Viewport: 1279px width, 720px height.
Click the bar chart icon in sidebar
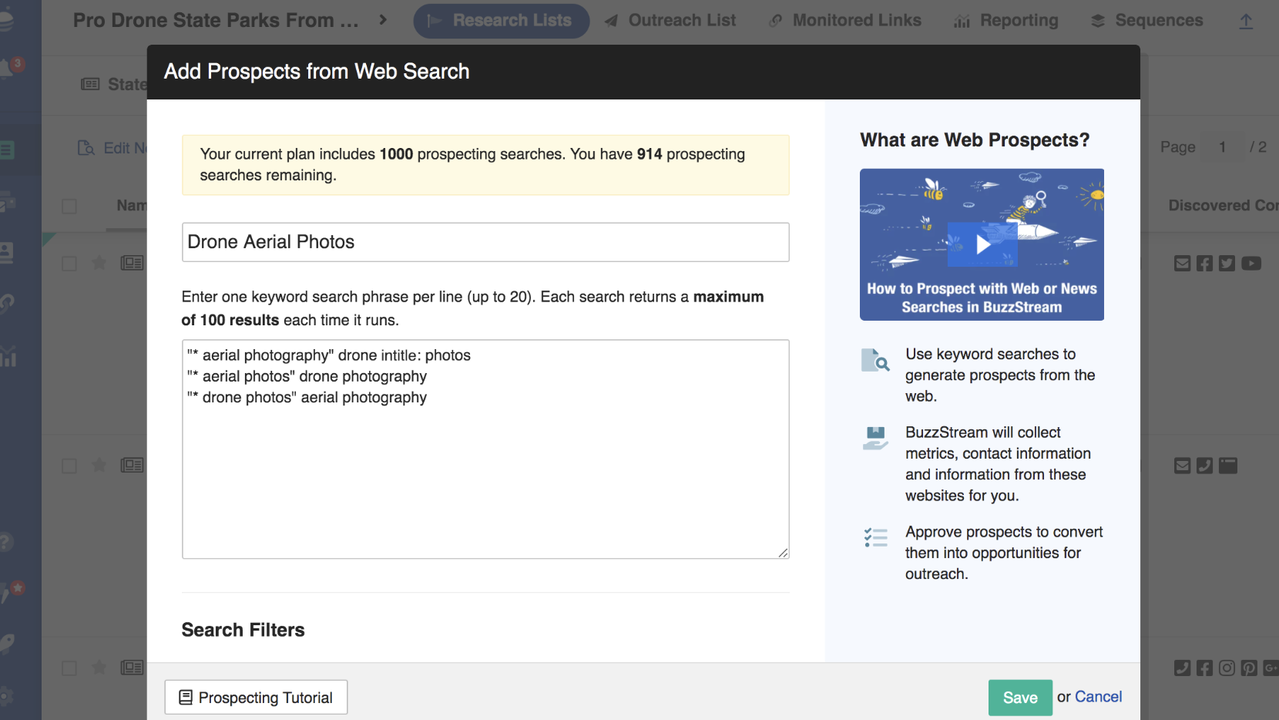coord(7,356)
